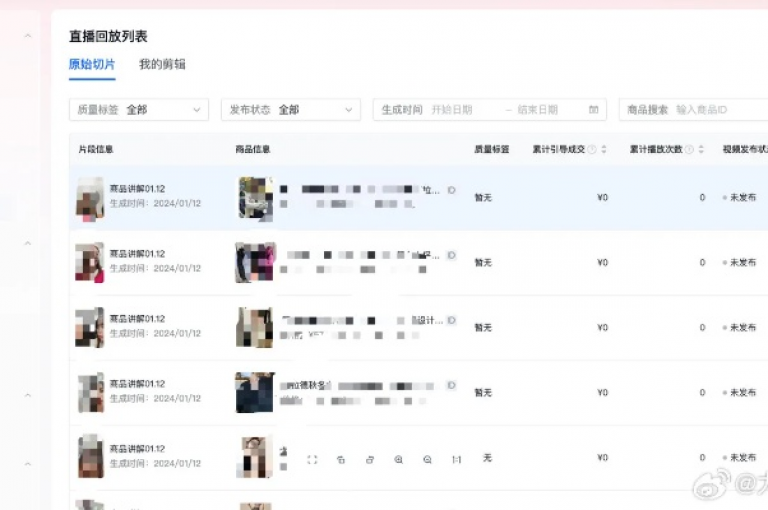Click the 视频发布状态 column header
The height and width of the screenshot is (510, 768).
tap(745, 149)
